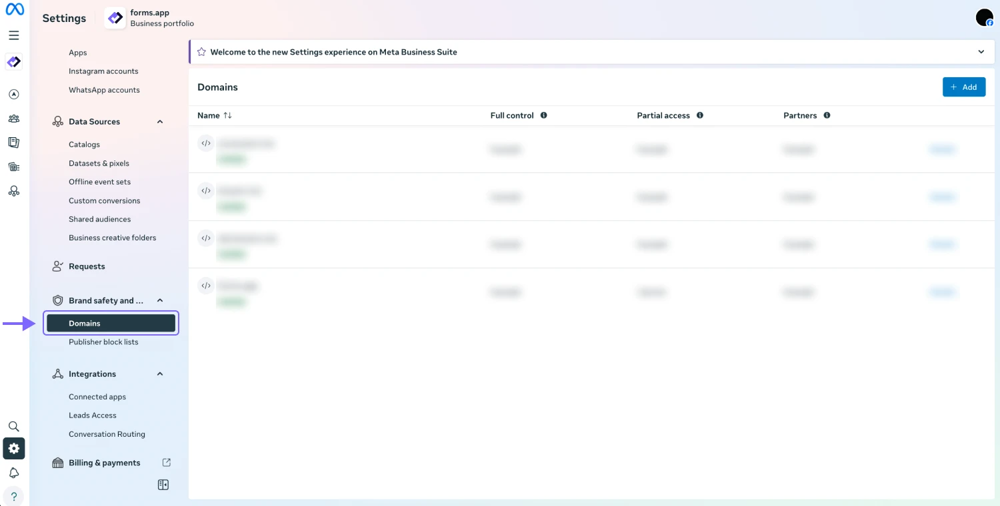Click the star icon in welcome banner

202,52
